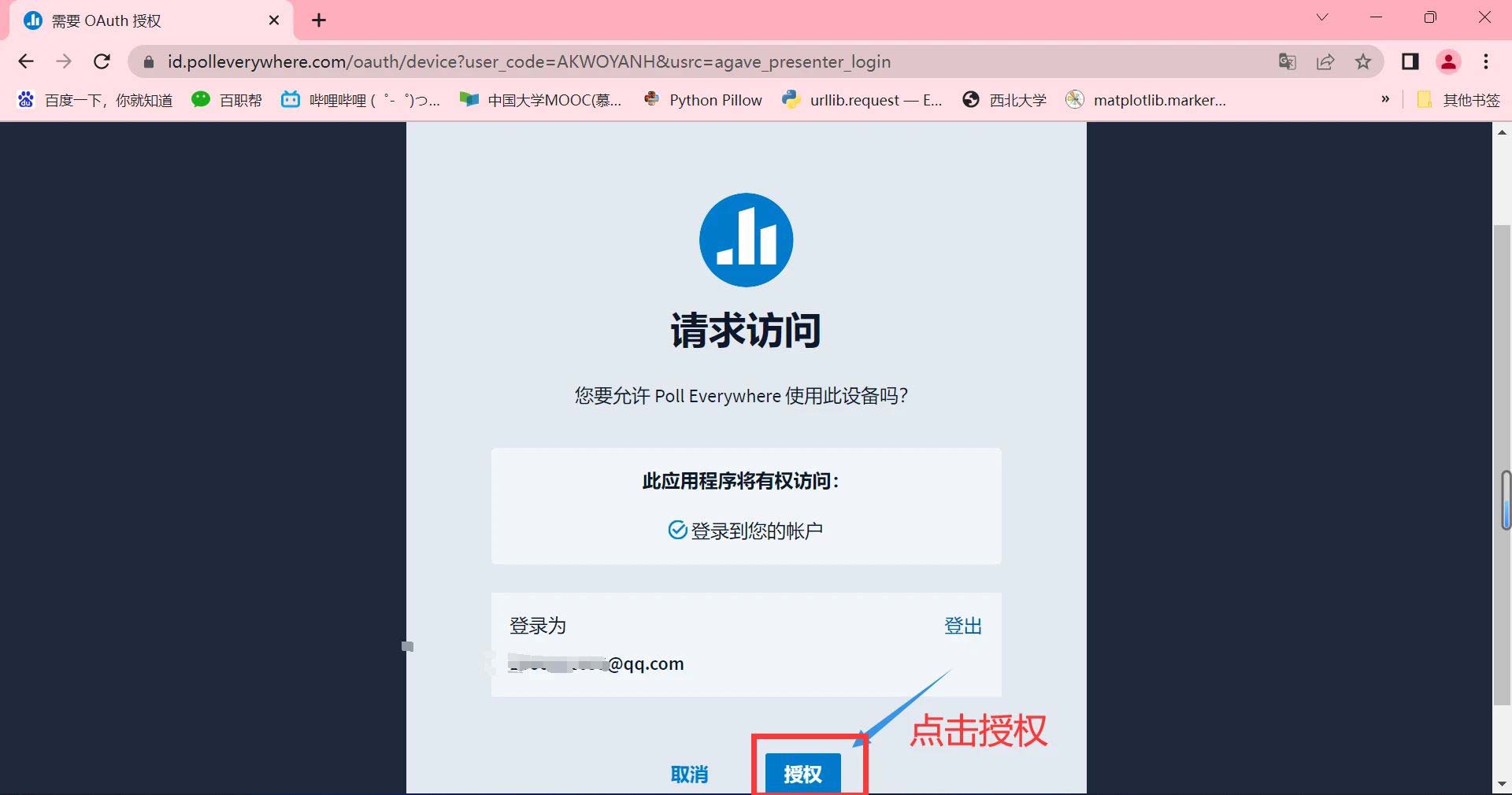Click the browser forward arrow
The height and width of the screenshot is (795, 1512).
click(x=64, y=61)
